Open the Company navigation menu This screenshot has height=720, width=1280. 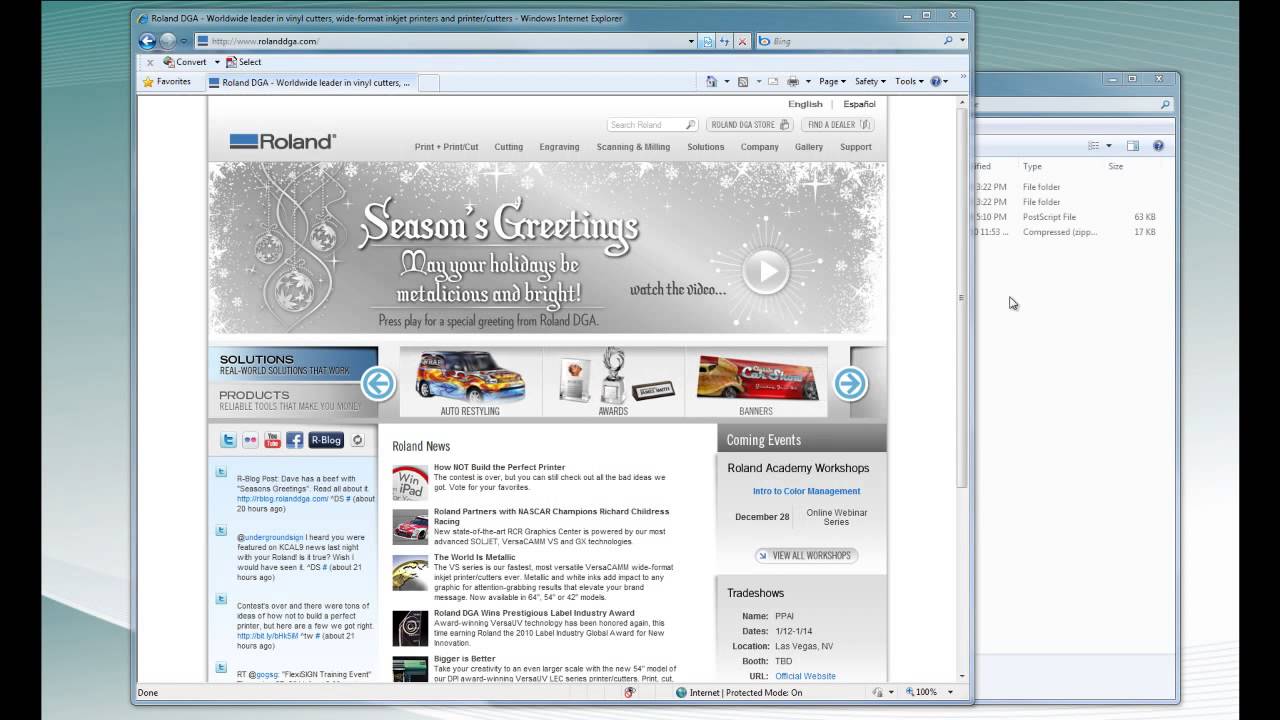[759, 147]
